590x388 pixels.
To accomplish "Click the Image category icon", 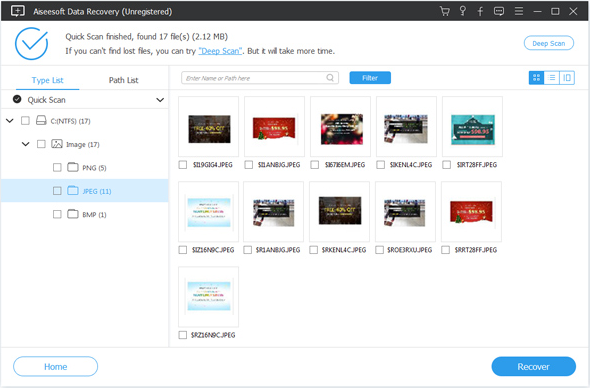I will (57, 144).
